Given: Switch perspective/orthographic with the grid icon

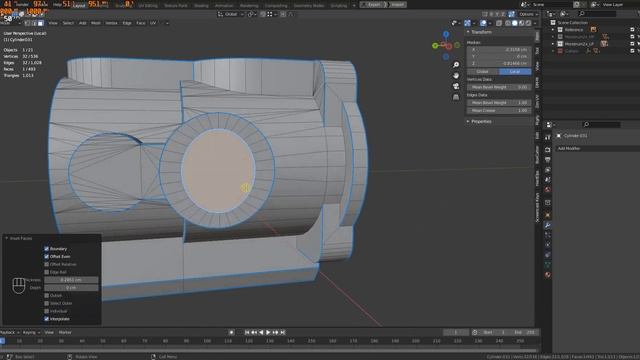Looking at the screenshot, I should click(456, 97).
